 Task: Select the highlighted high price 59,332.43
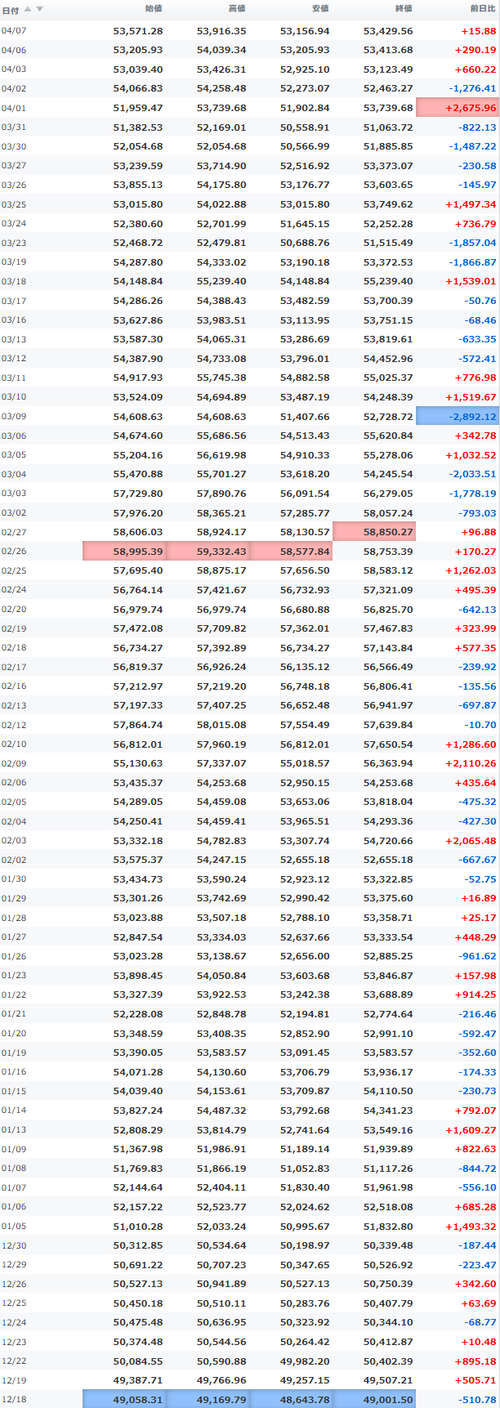point(209,551)
